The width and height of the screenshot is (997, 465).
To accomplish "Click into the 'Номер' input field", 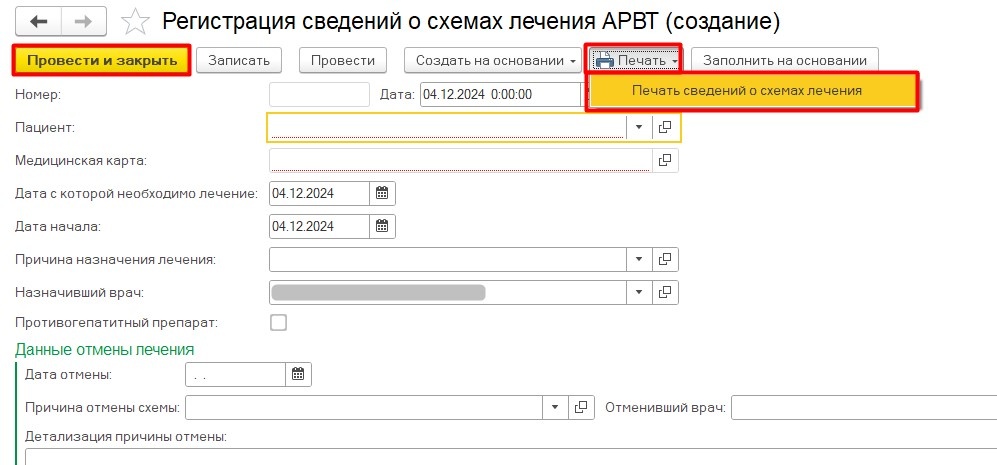I will pos(319,94).
